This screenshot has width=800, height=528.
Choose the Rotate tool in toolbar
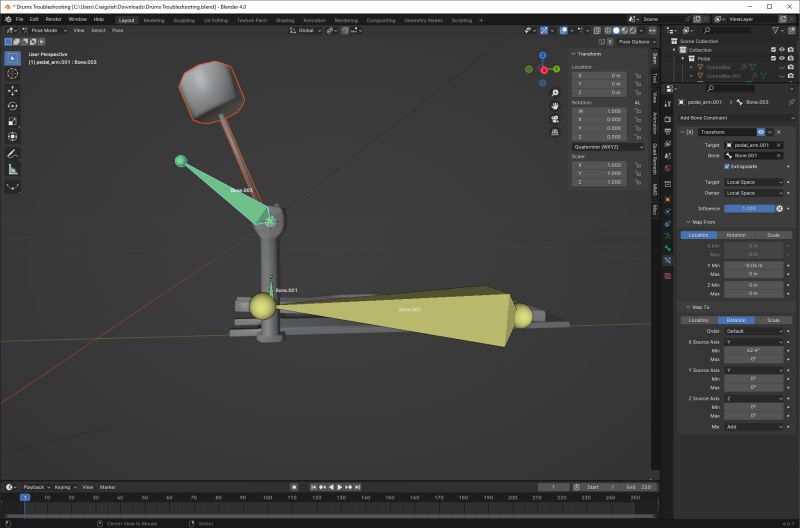(13, 106)
